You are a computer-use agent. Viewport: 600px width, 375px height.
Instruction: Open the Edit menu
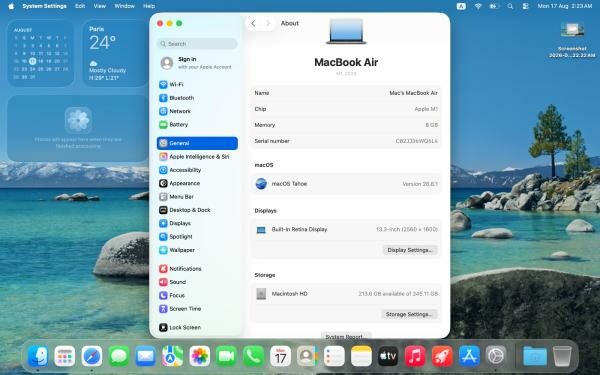(x=80, y=6)
